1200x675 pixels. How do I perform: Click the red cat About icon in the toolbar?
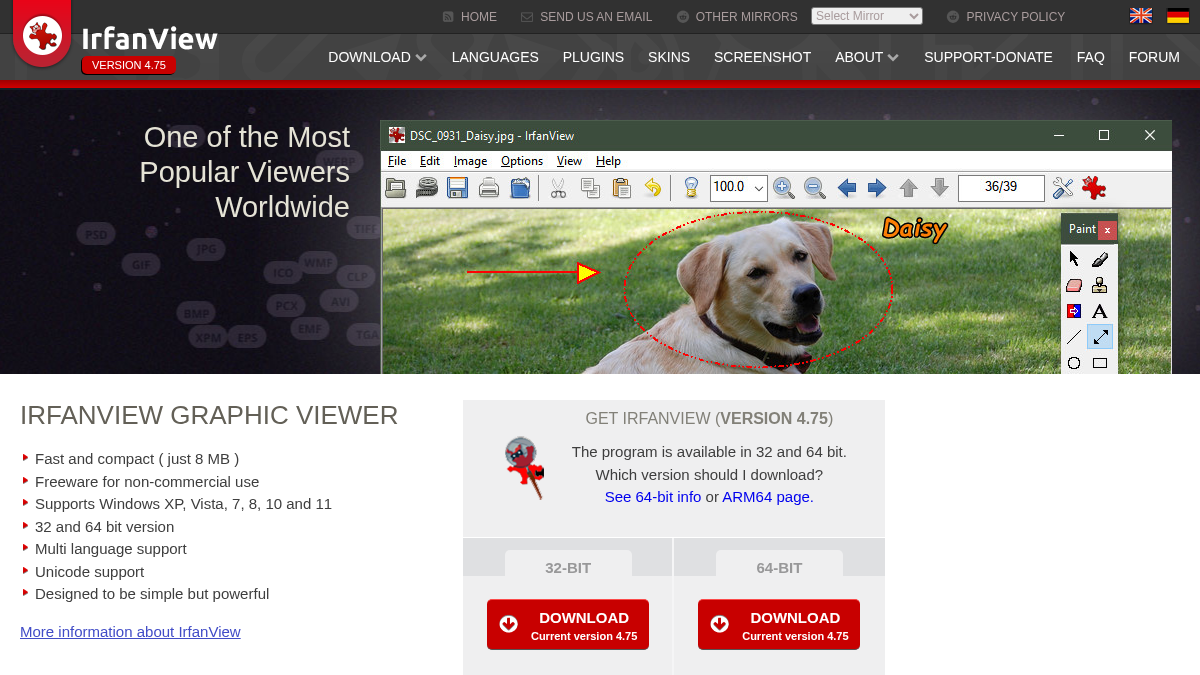click(x=1094, y=187)
